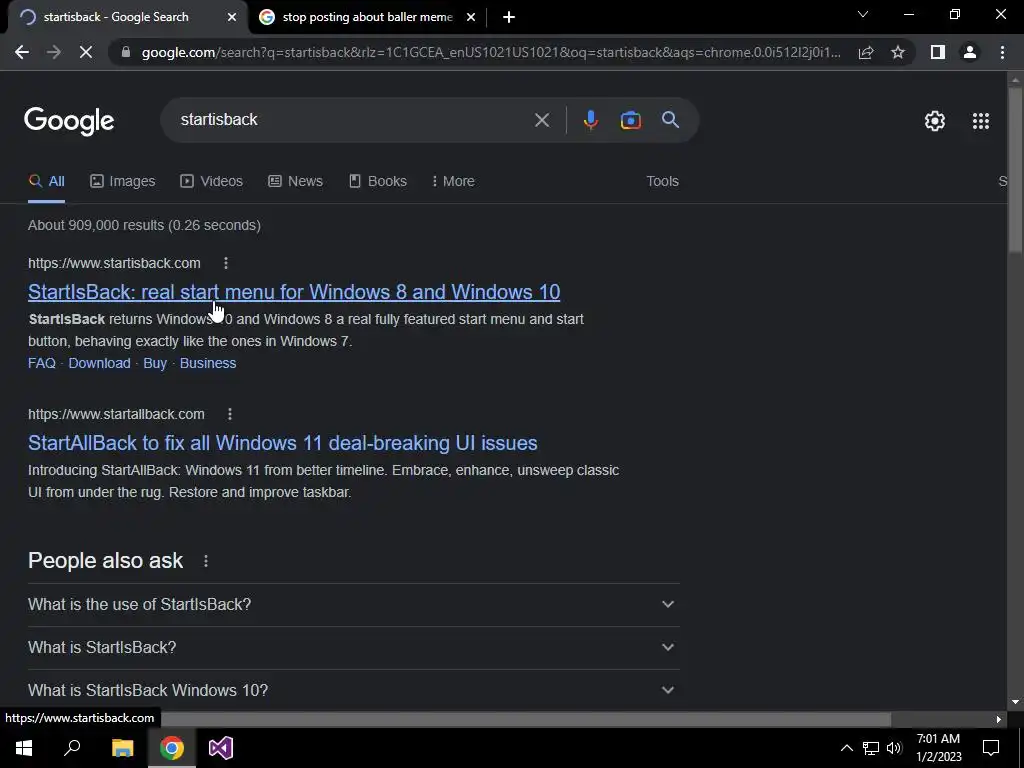Expand the What is StartIsBack? question
1024x768 pixels.
353,648
